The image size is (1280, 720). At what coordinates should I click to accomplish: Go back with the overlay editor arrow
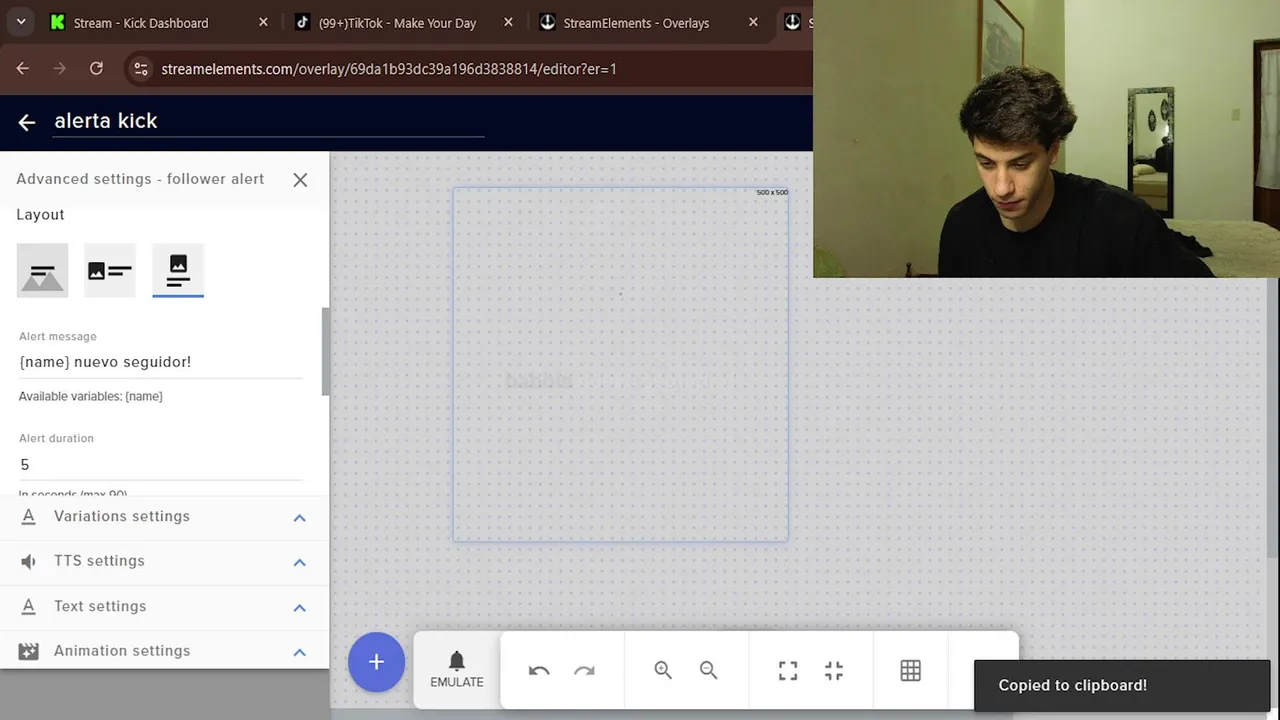click(x=27, y=122)
